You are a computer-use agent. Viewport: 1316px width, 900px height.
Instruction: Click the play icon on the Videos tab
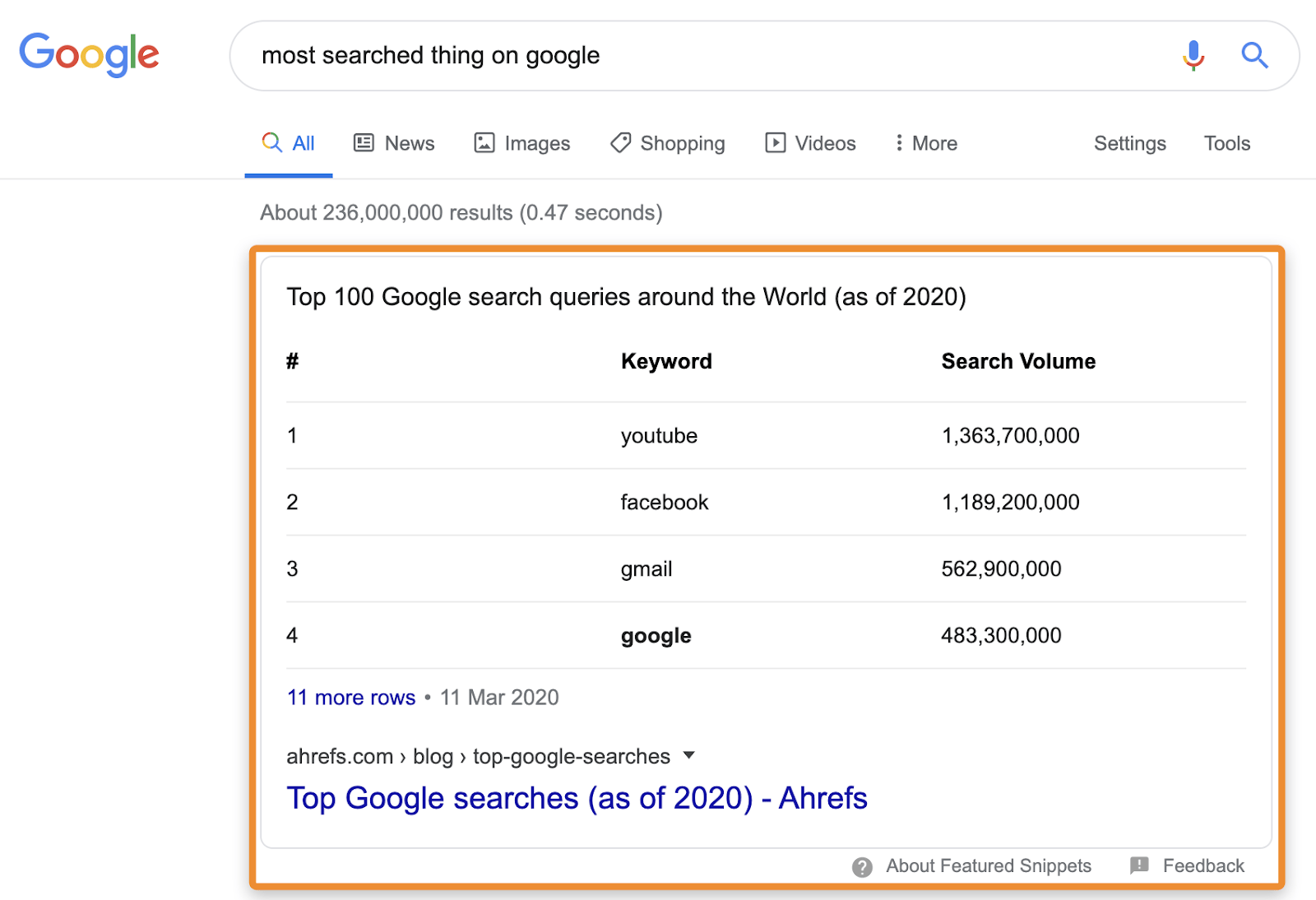[776, 142]
